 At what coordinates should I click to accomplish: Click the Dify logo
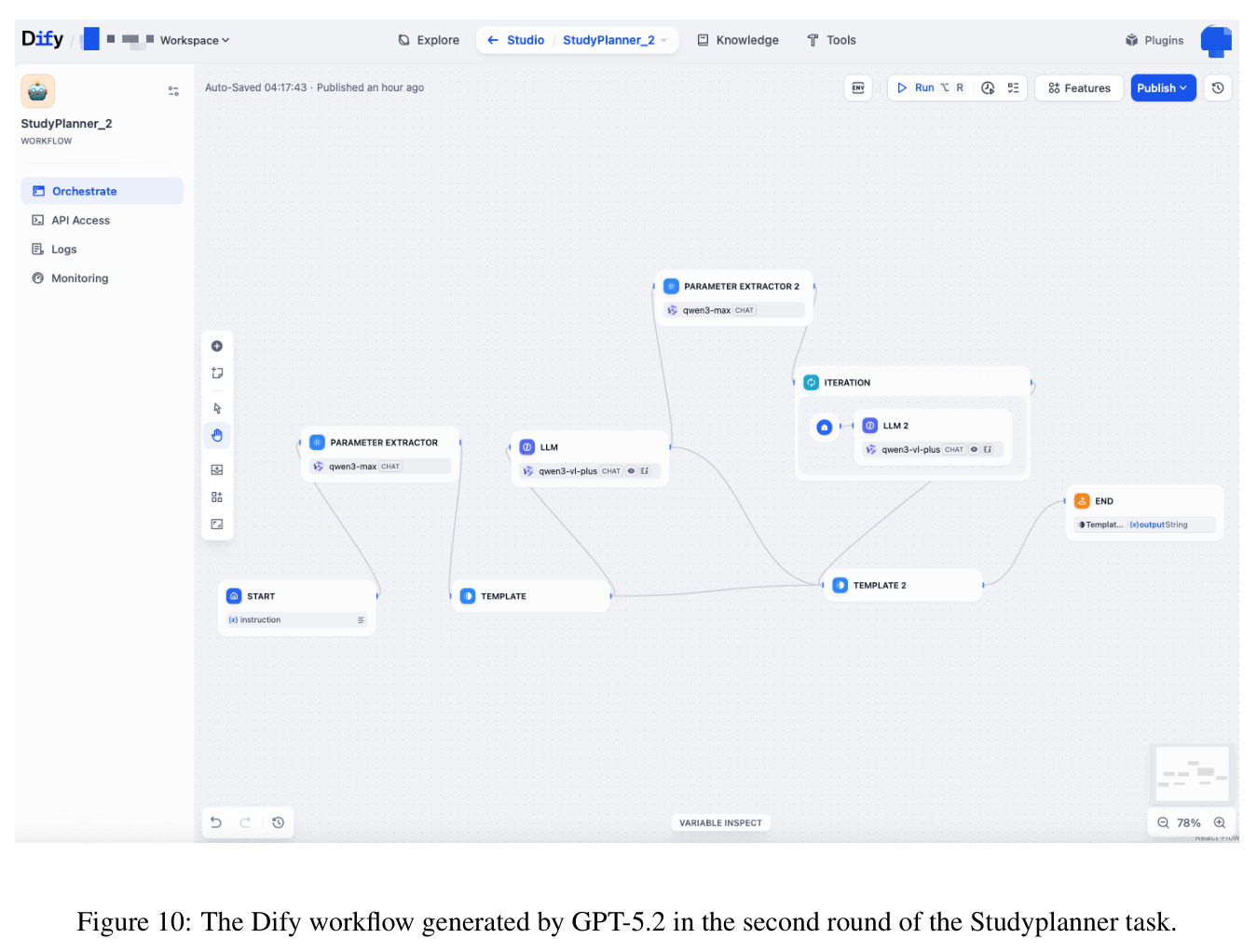[x=42, y=38]
